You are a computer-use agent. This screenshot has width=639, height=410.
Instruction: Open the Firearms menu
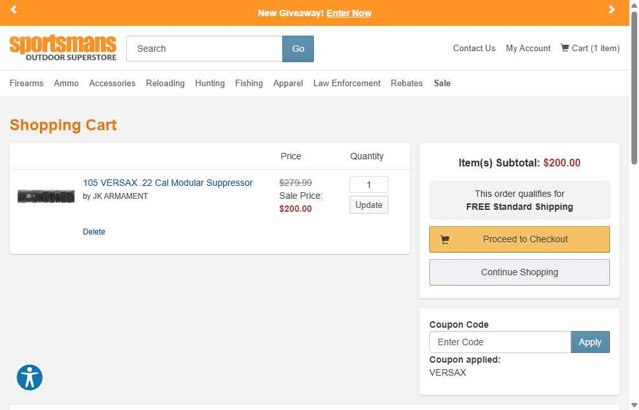coord(27,83)
